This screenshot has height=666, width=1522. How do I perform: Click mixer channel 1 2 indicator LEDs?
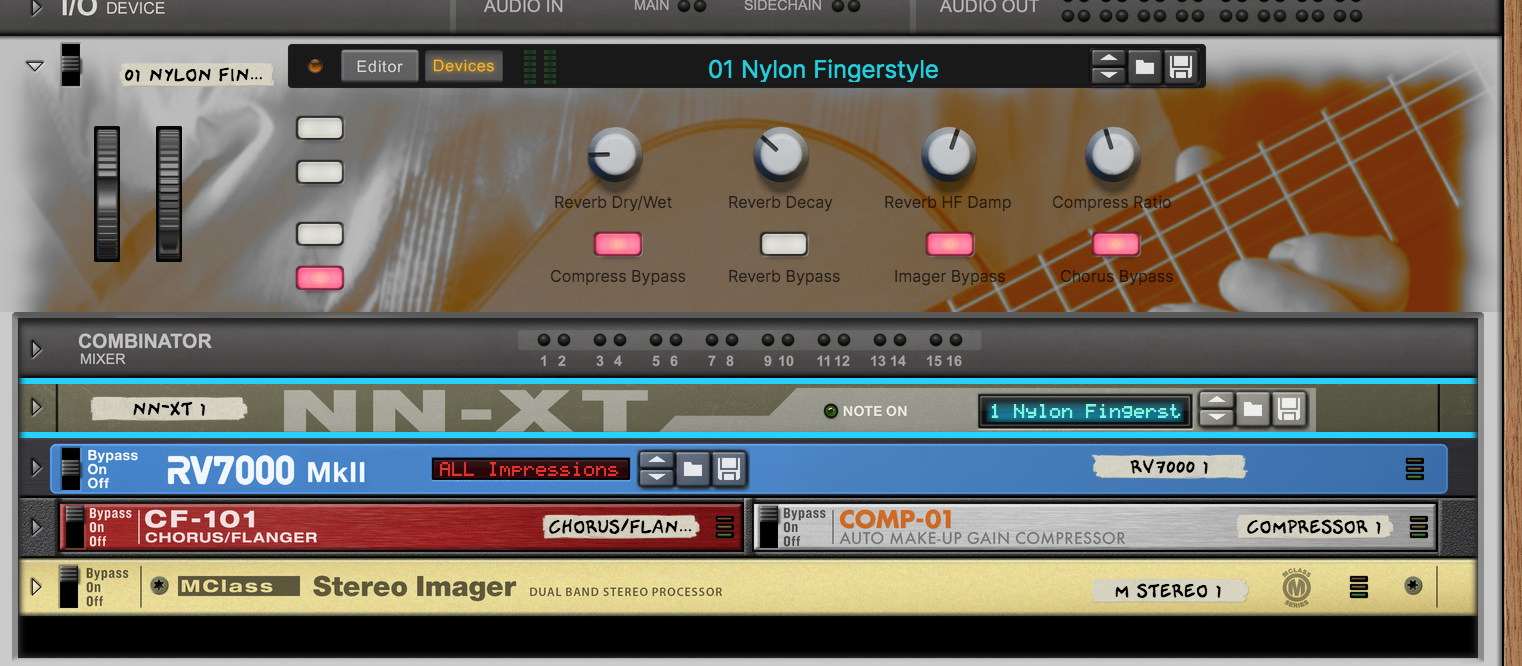pyautogui.click(x=553, y=340)
